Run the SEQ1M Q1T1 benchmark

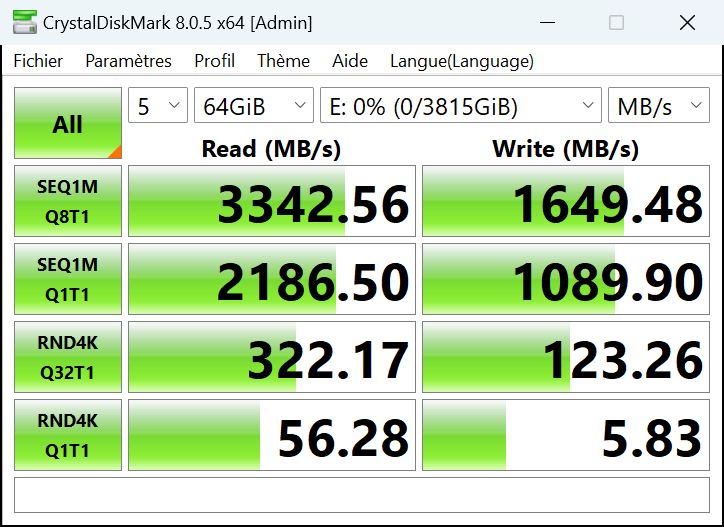(x=68, y=279)
